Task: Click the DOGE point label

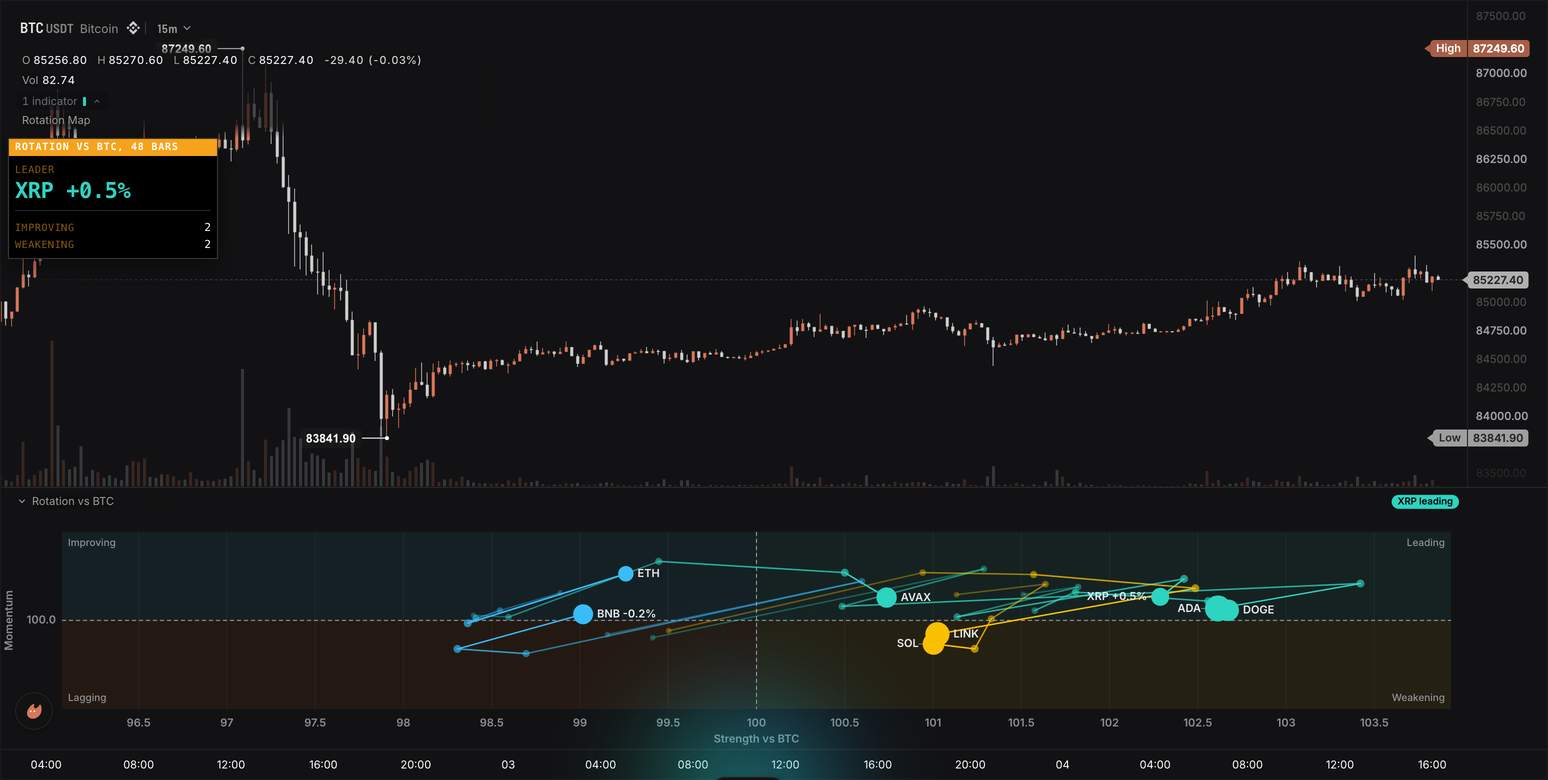Action: [1258, 610]
